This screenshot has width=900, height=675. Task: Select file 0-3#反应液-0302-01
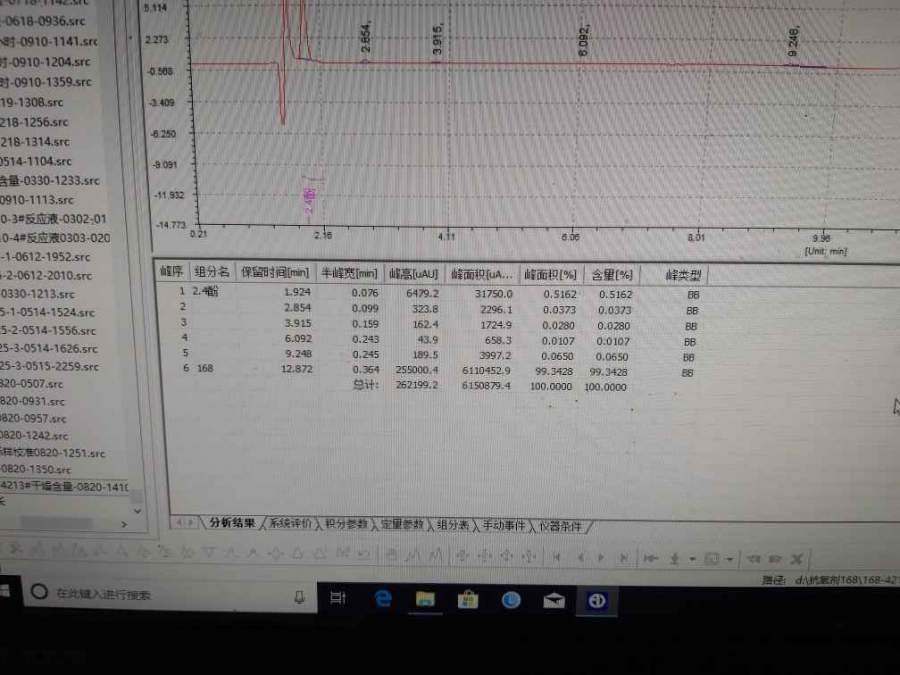(x=53, y=219)
